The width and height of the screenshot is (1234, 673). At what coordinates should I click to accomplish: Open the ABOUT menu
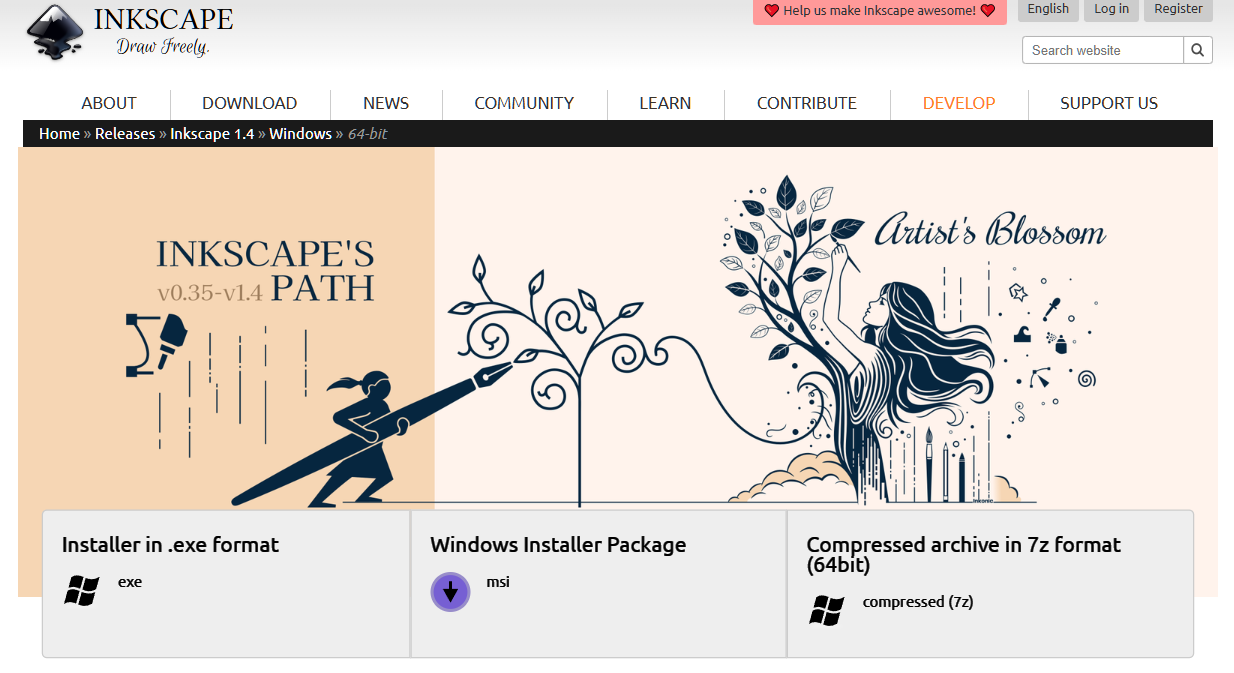click(109, 103)
